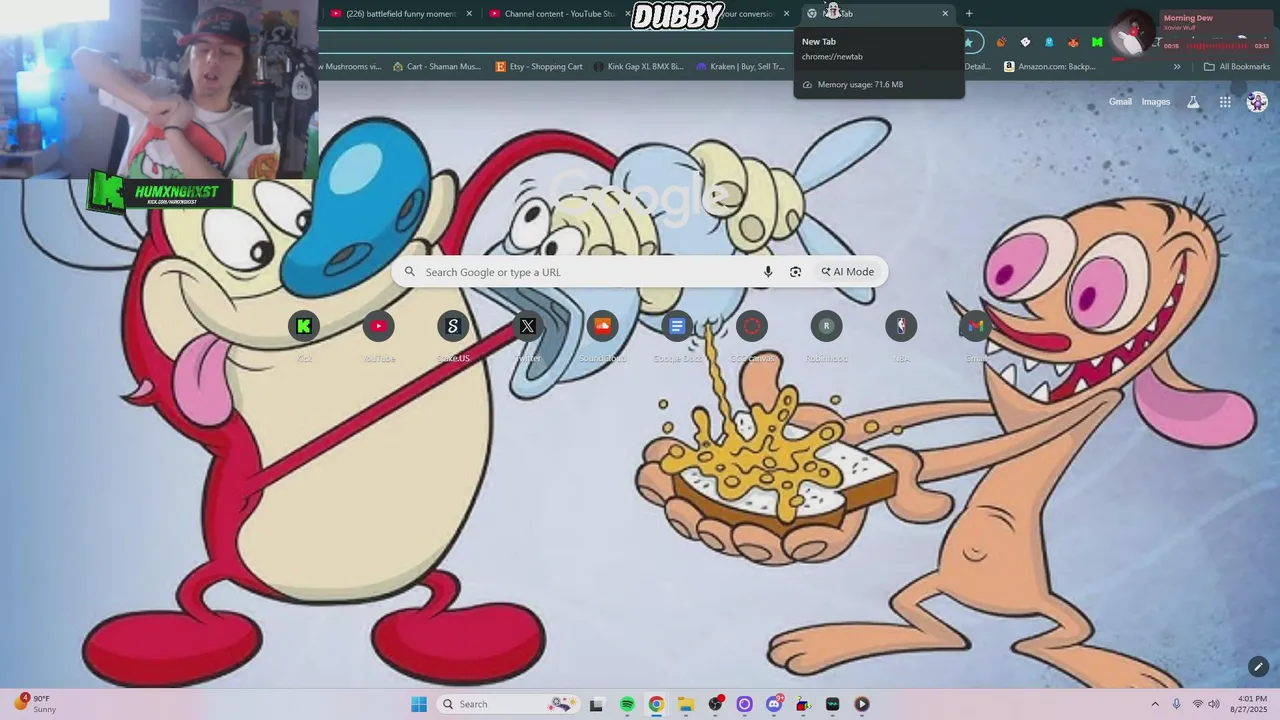Expand the hidden bookmarks overflow chevron
Viewport: 1280px width, 720px height.
click(x=1177, y=67)
